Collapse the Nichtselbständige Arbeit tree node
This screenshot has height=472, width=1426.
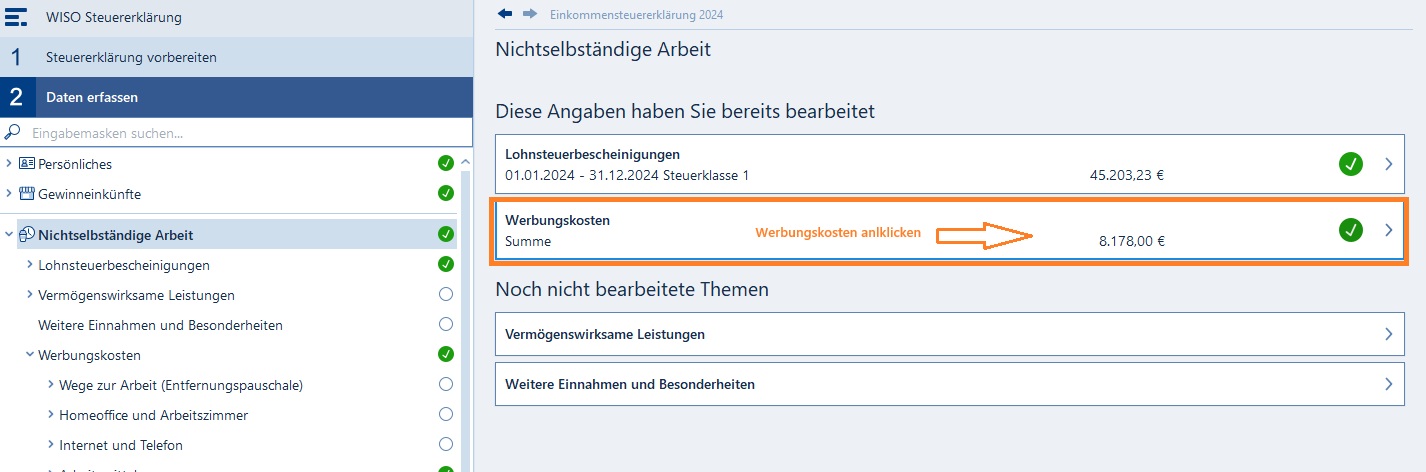coord(9,235)
